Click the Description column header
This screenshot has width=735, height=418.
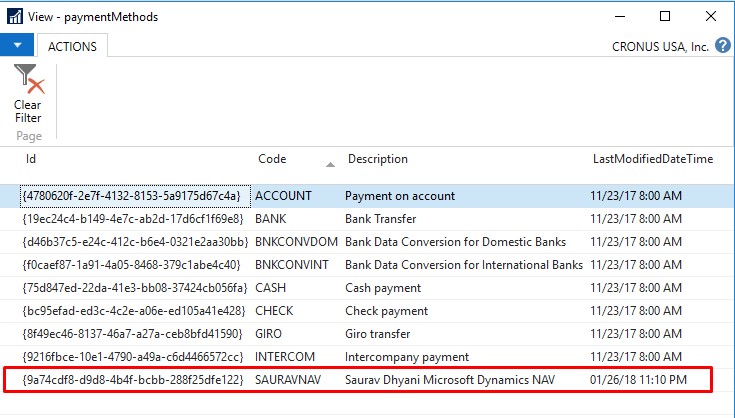pyautogui.click(x=377, y=159)
